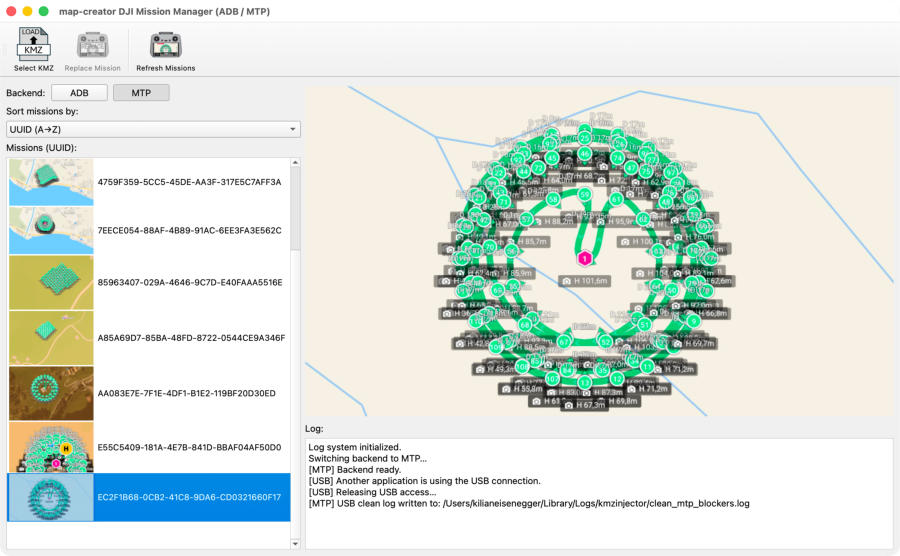Click highlighted mission EC2F1B68 entry
The width and height of the screenshot is (900, 556).
(x=189, y=497)
